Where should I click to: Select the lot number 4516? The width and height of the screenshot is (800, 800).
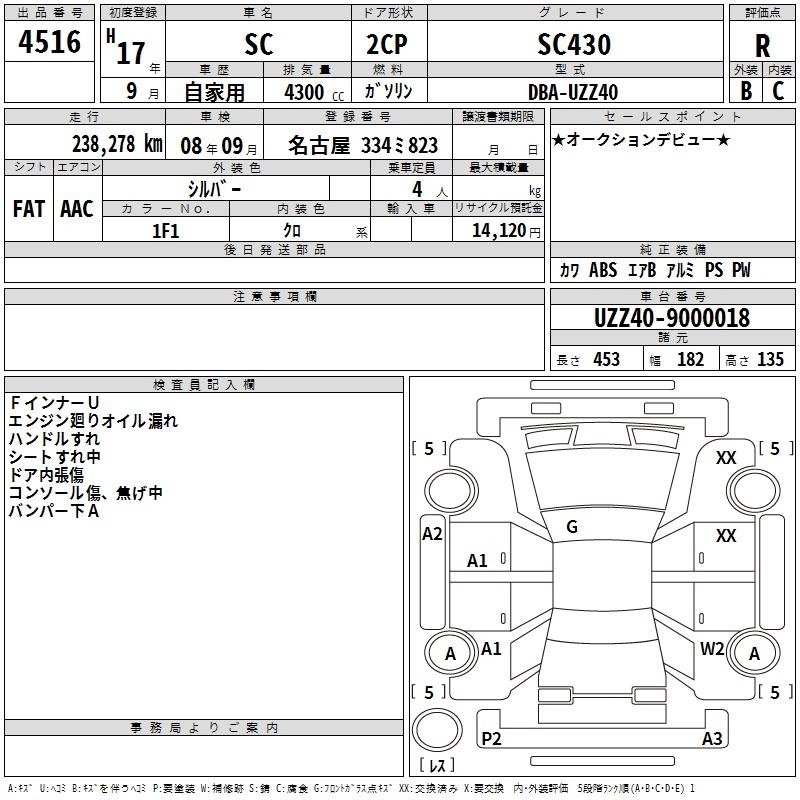[50, 43]
